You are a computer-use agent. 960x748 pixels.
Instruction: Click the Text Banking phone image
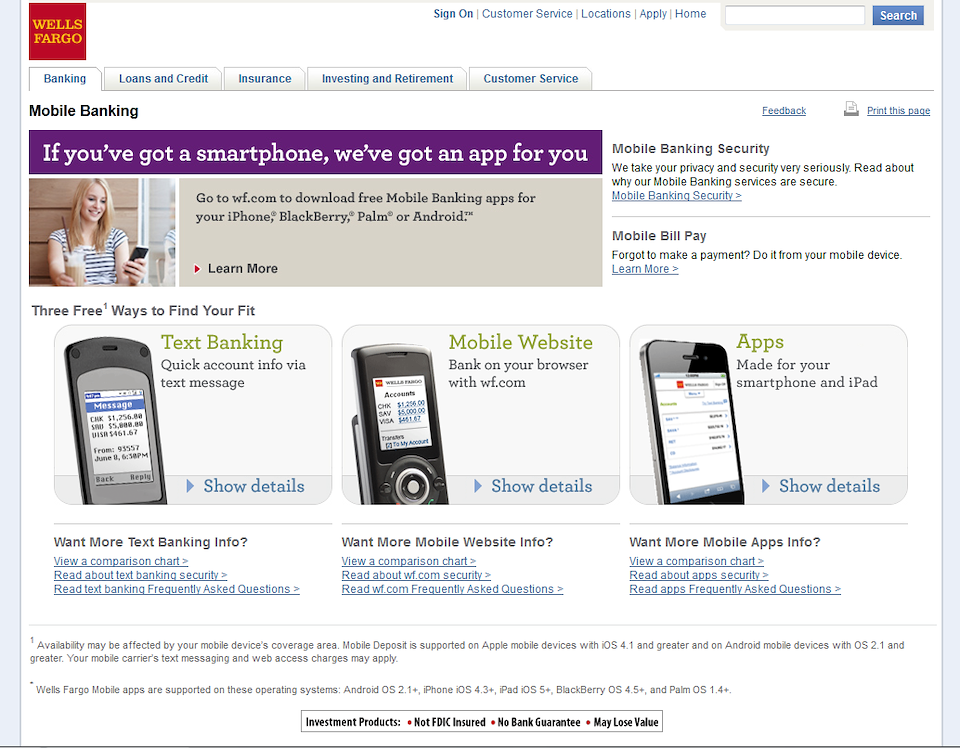(114, 421)
